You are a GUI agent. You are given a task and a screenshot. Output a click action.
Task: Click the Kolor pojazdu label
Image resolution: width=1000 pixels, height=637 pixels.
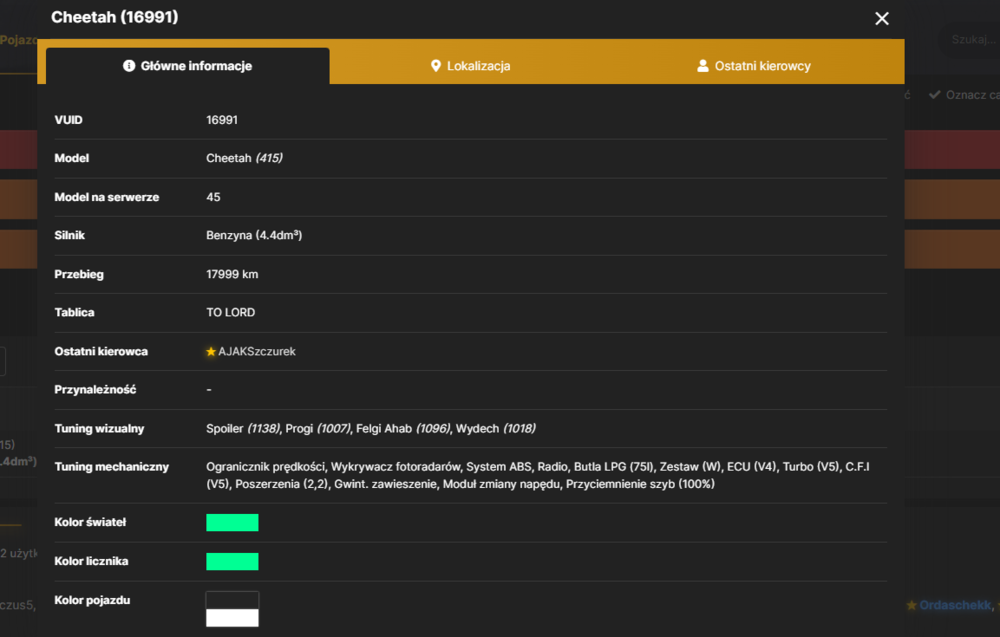(x=92, y=600)
